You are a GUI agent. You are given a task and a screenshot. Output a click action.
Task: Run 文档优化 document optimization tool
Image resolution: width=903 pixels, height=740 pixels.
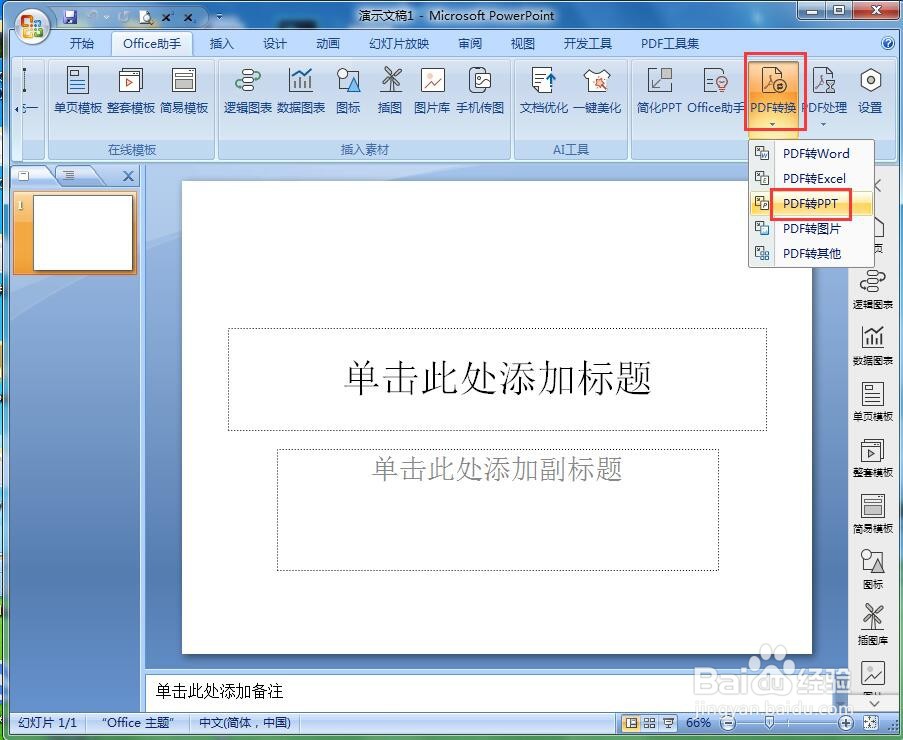tap(542, 90)
